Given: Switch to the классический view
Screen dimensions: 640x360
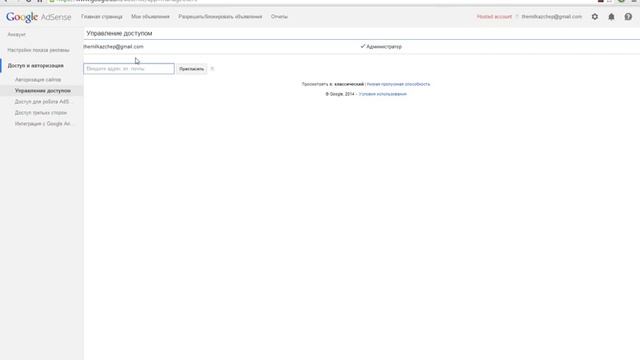Looking at the screenshot, I should coord(349,84).
